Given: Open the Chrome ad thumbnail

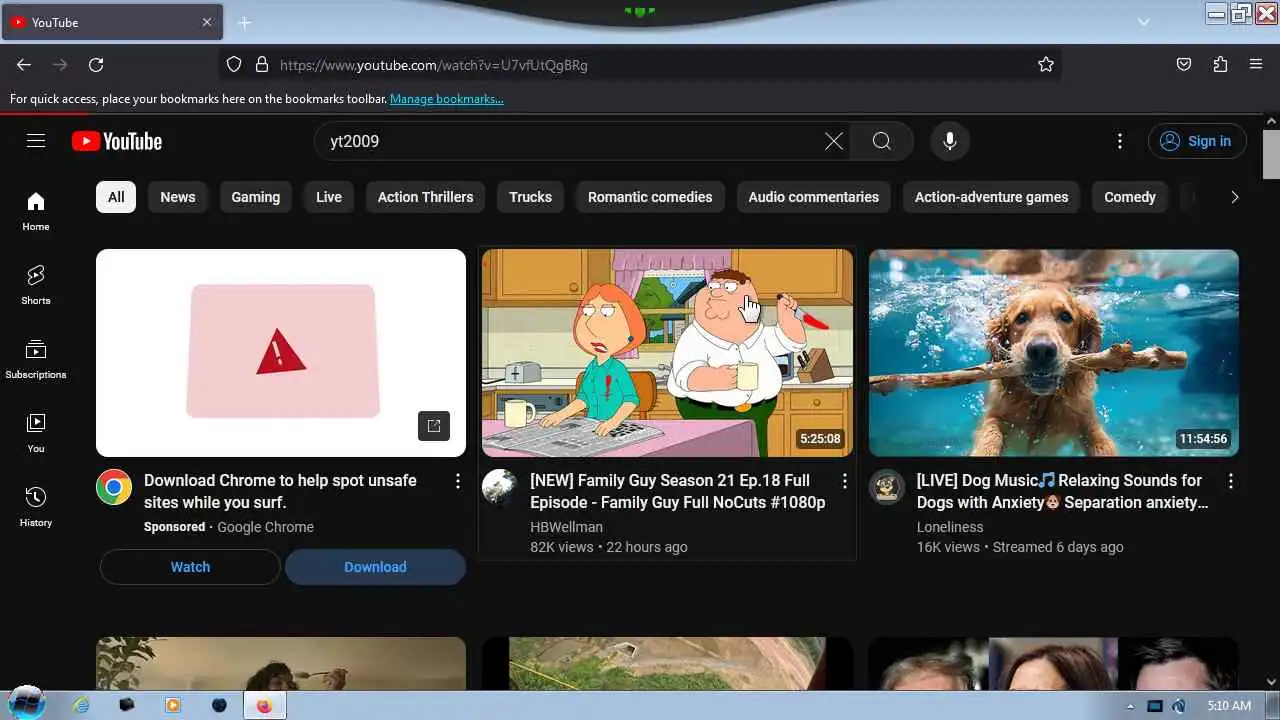Looking at the screenshot, I should (281, 353).
